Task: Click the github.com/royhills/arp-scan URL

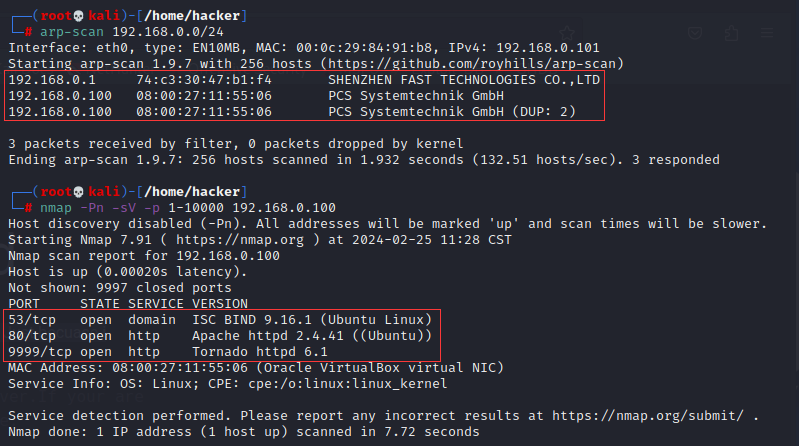Action: (x=472, y=64)
